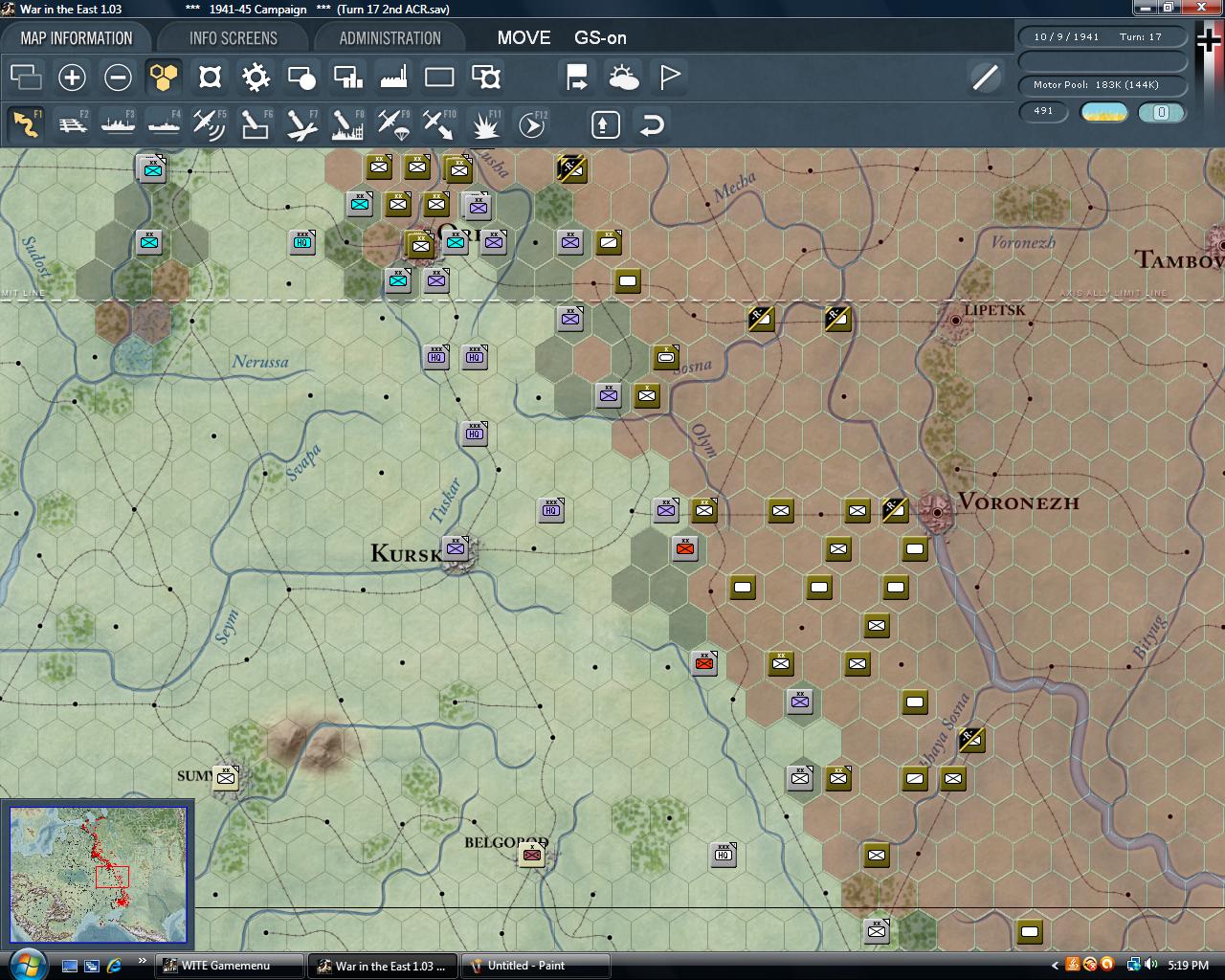Click the German cross faction emblem
Screen dimensions: 1225x980
1209,40
